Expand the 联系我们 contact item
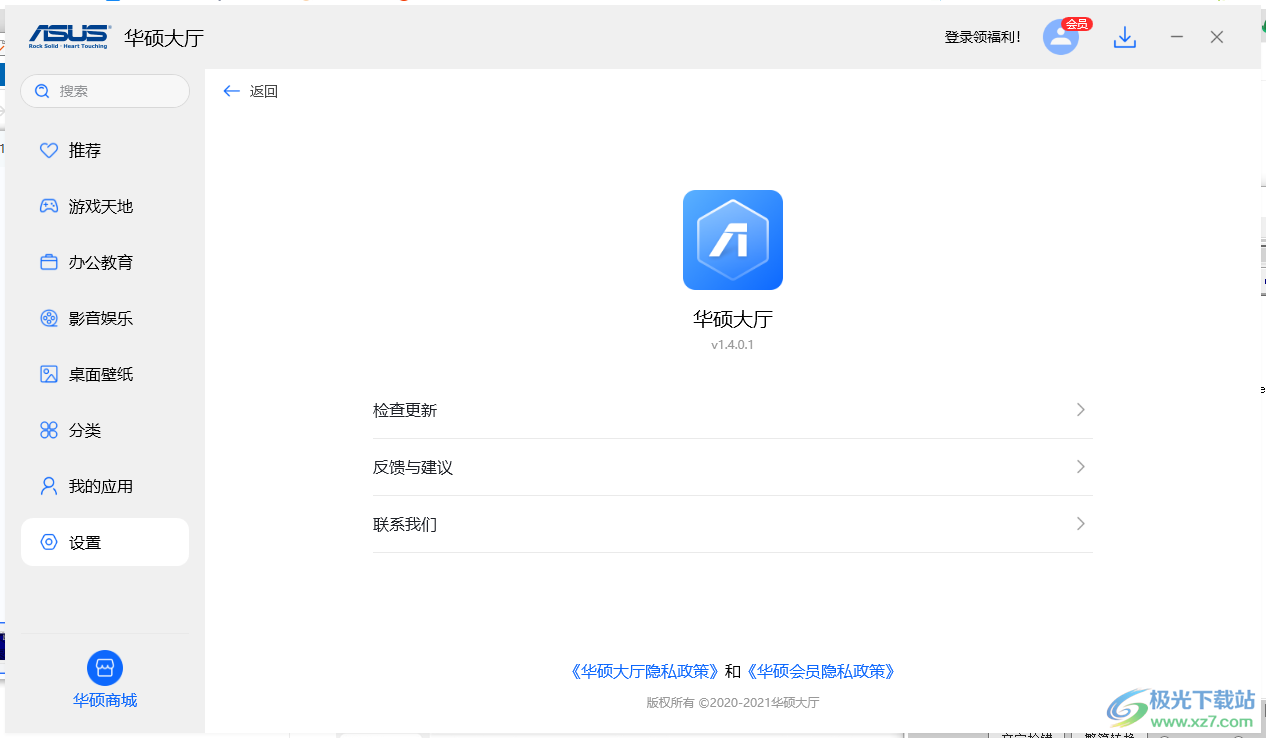 coord(732,524)
